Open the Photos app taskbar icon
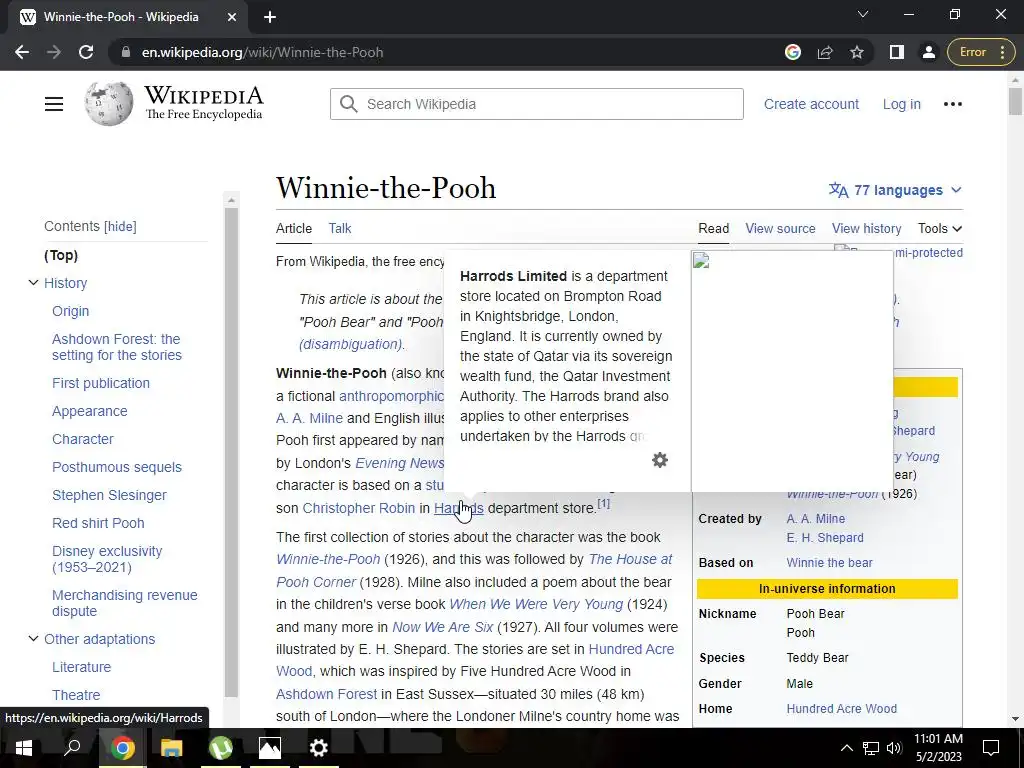 tap(270, 748)
